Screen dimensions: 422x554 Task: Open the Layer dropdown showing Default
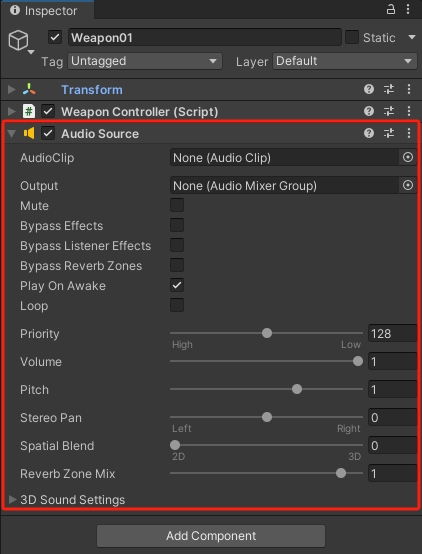[x=345, y=61]
